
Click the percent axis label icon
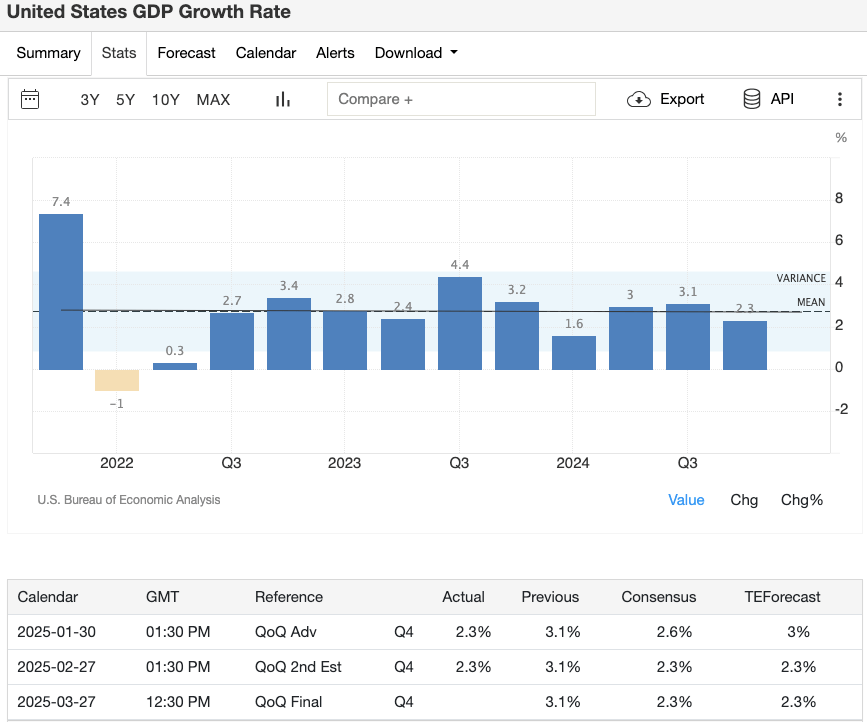840,137
